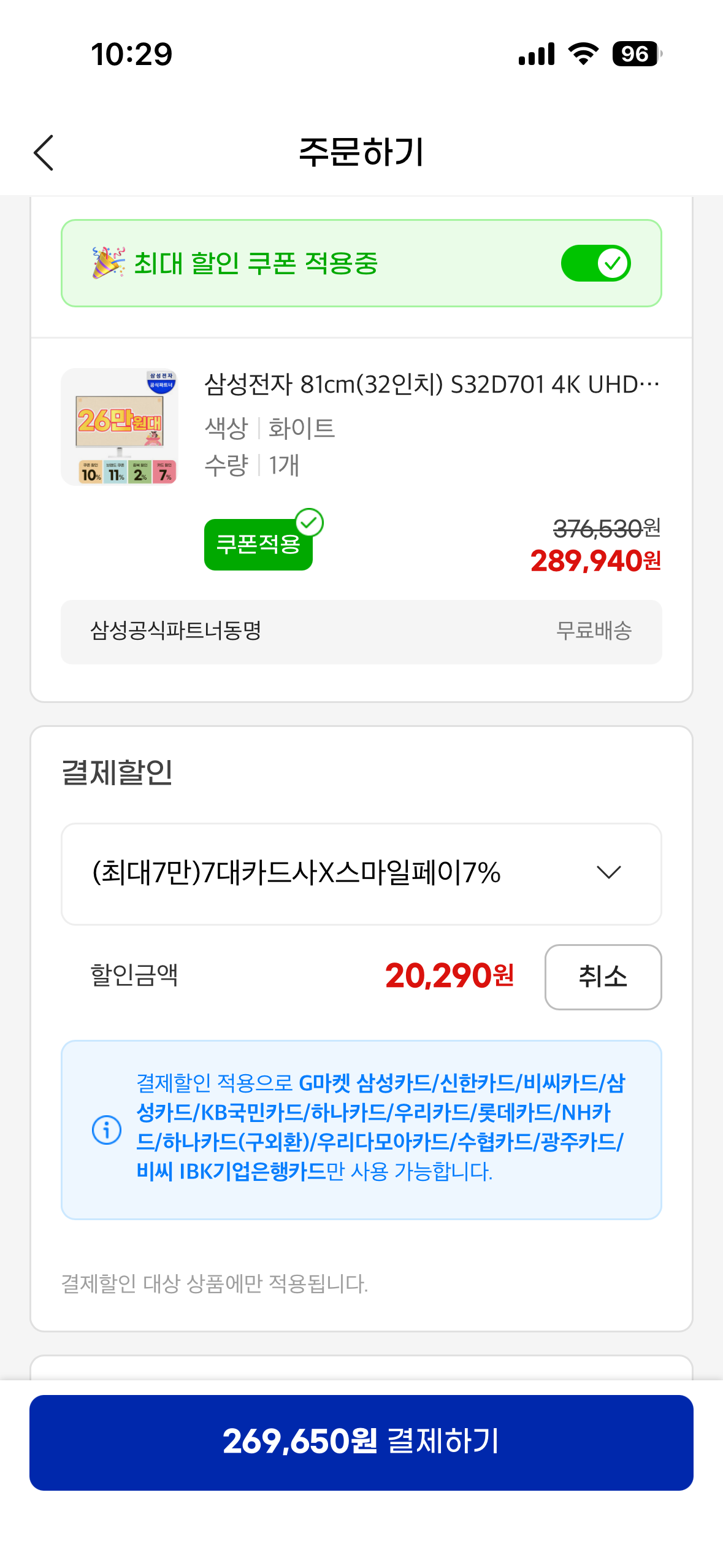The width and height of the screenshot is (723, 1568).
Task: Tap the 289,940원 discounted price
Action: (x=595, y=561)
